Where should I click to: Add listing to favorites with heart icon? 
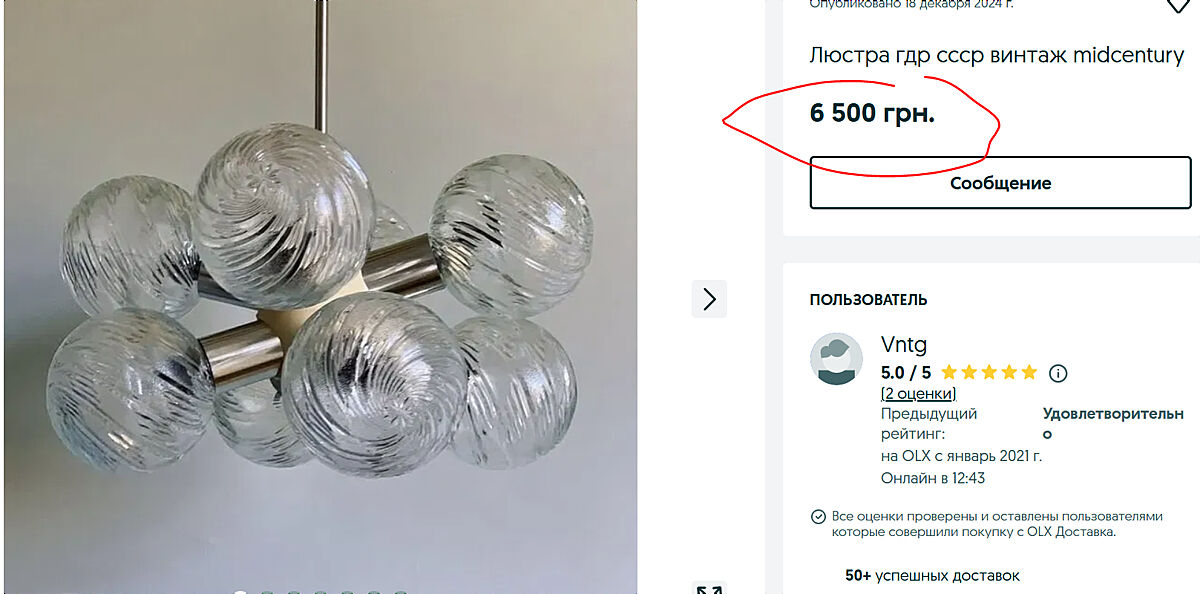point(1178,5)
